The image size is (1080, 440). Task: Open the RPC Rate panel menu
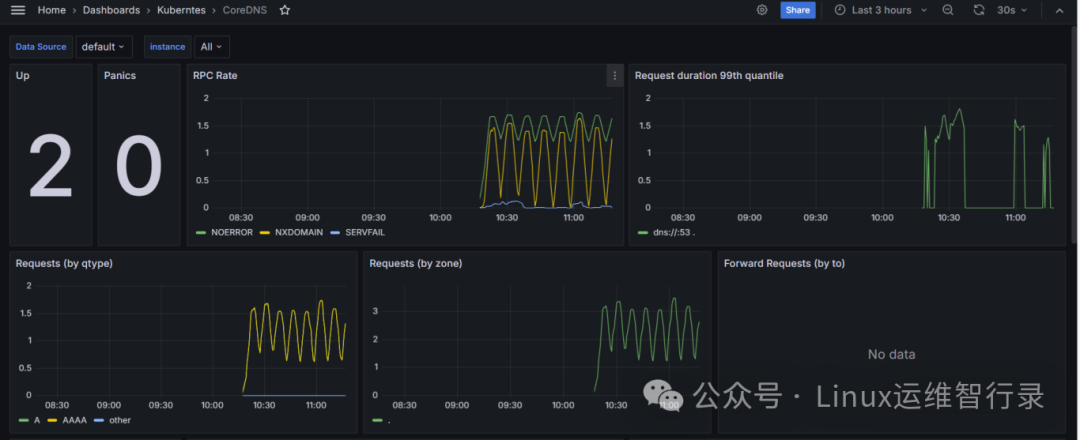pyautogui.click(x=614, y=76)
